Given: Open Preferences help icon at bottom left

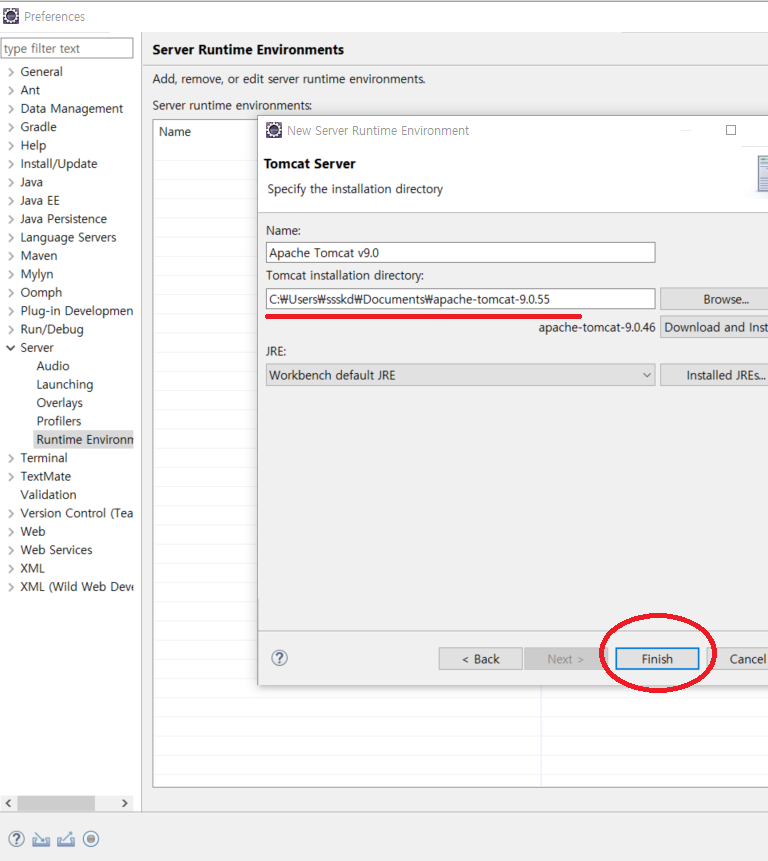Looking at the screenshot, I should pyautogui.click(x=16, y=838).
